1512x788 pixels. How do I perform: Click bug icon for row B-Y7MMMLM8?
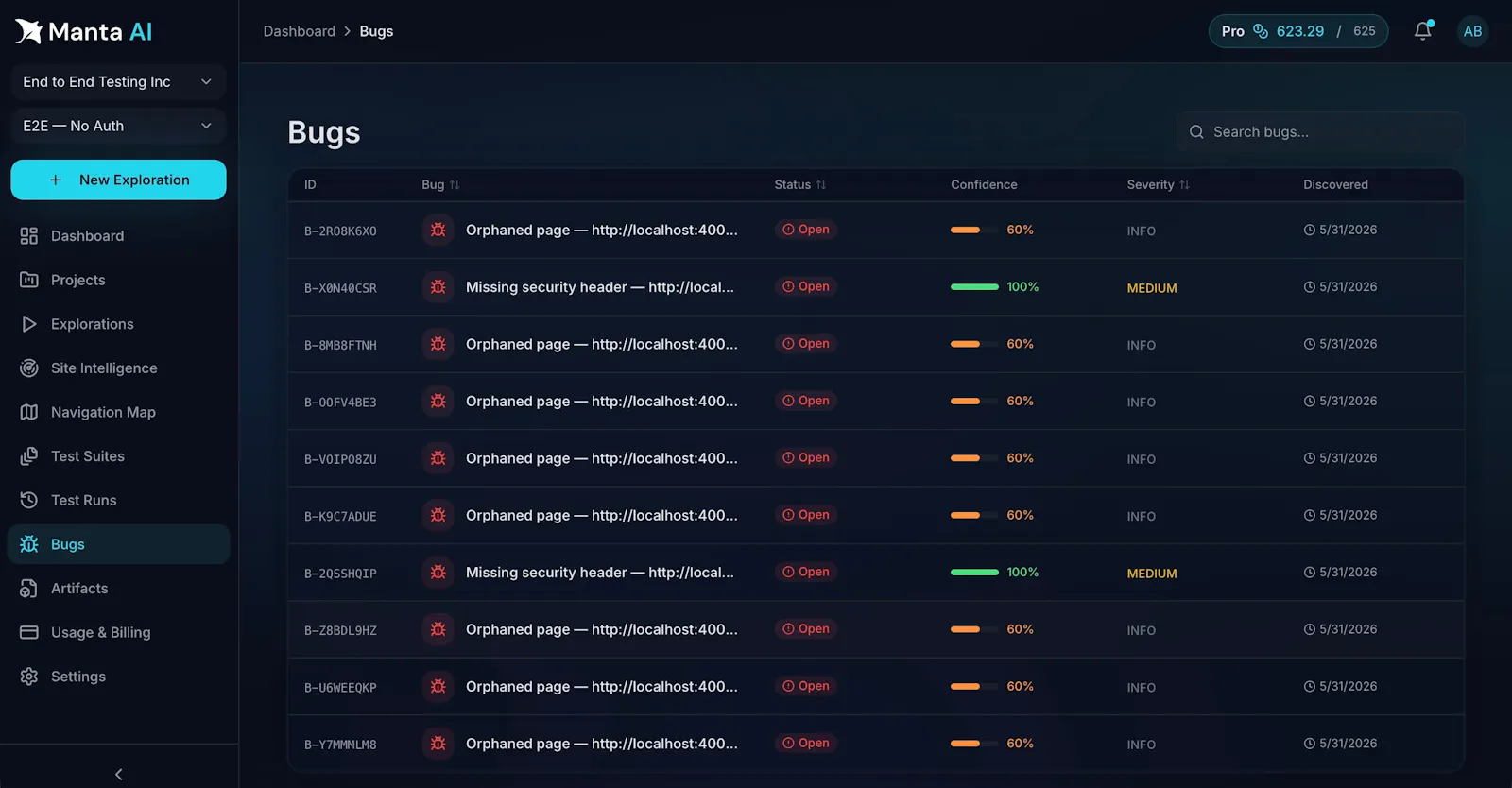(438, 744)
